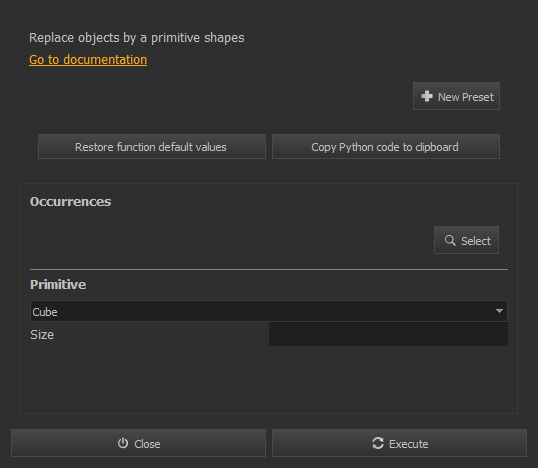Select the Occurrences section heading
538x468 pixels.
point(70,202)
